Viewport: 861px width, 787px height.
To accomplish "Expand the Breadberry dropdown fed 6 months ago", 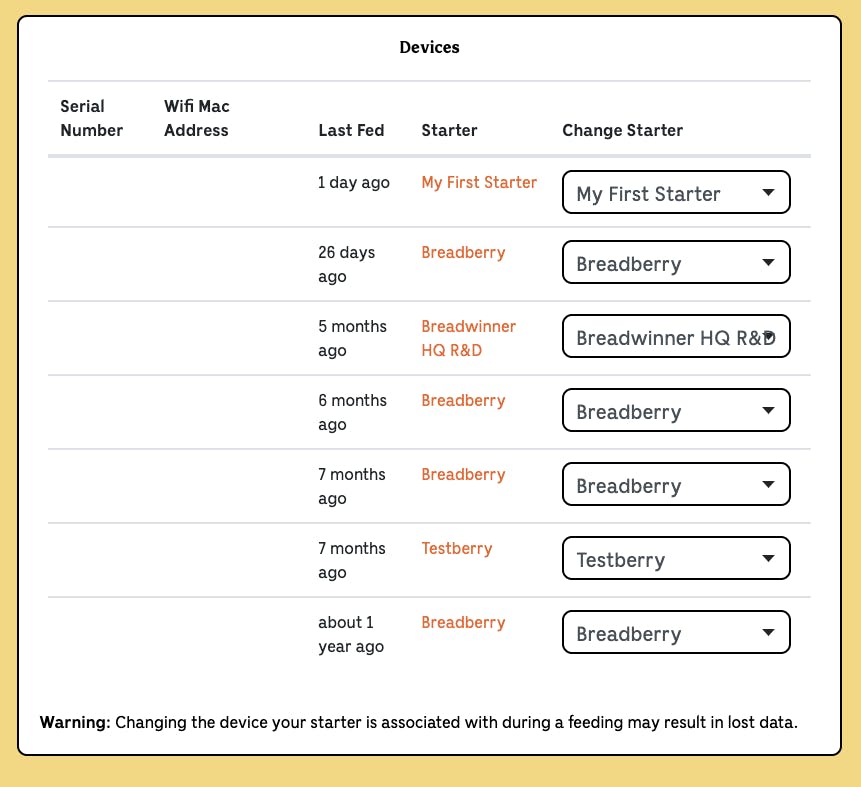I will point(676,411).
